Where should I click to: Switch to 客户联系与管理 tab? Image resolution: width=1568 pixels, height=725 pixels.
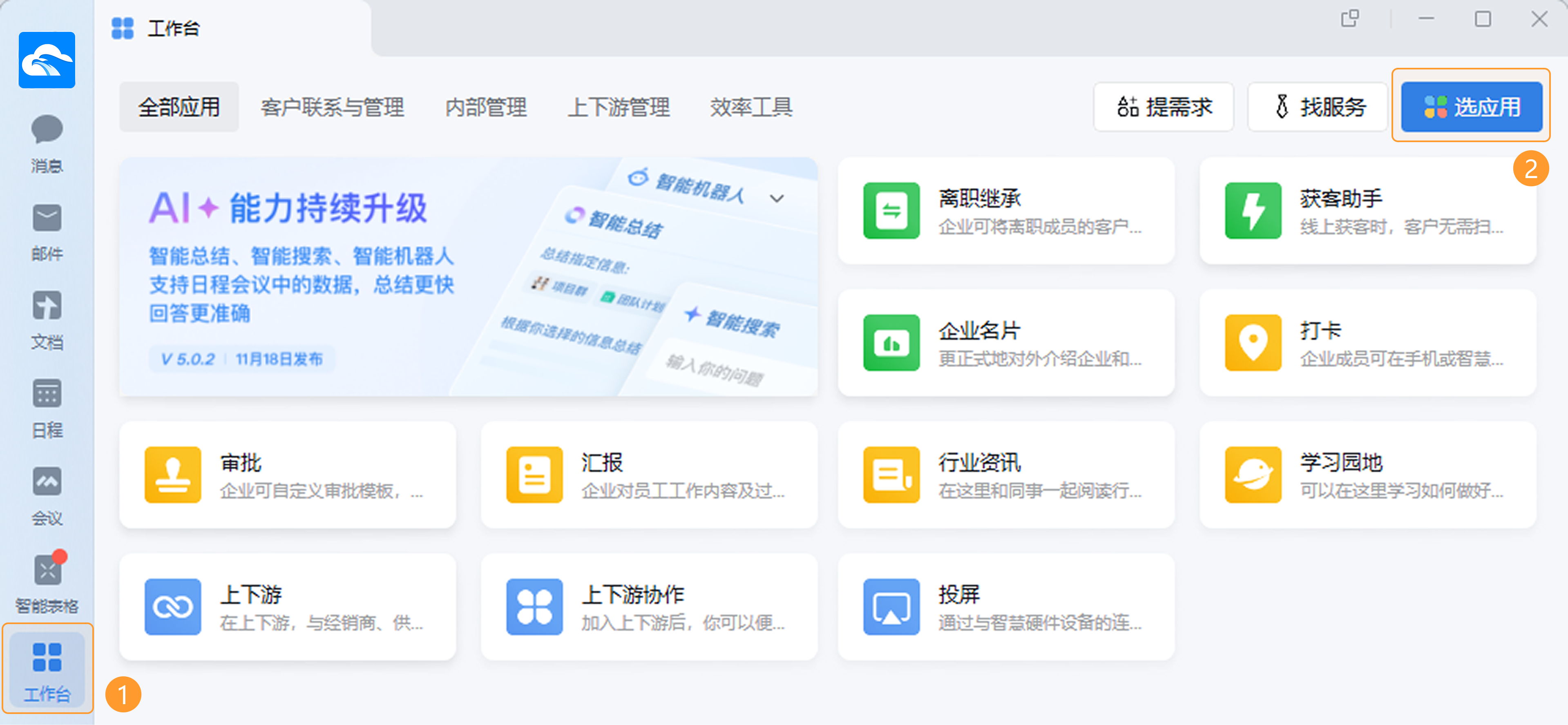click(x=332, y=107)
